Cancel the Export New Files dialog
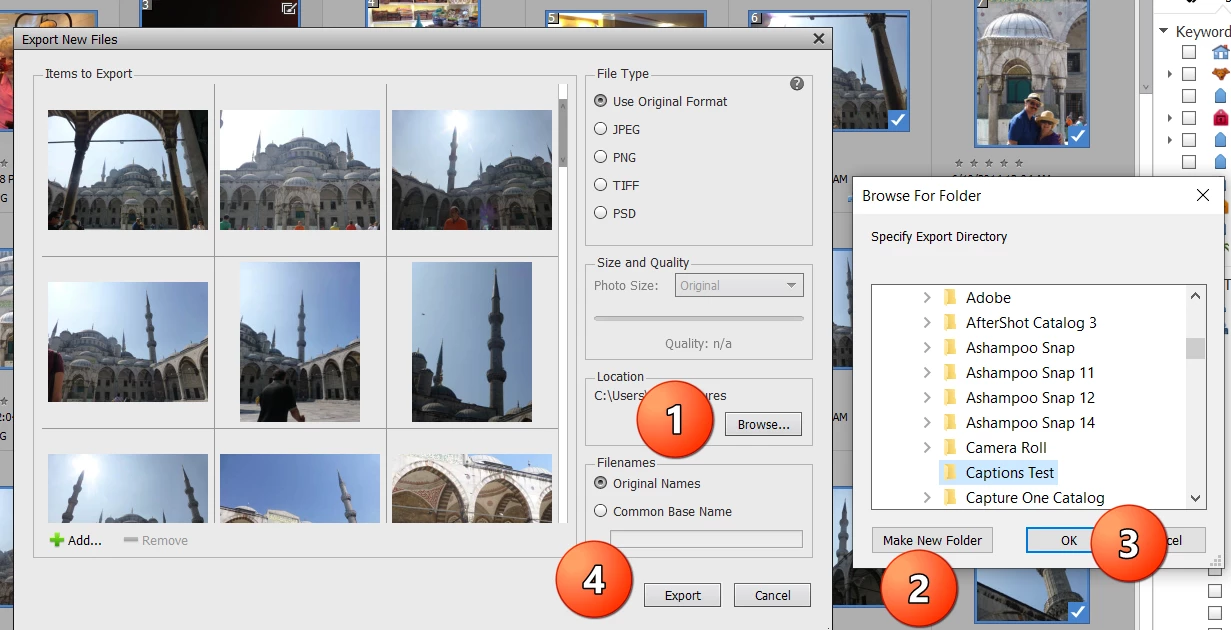 point(772,595)
